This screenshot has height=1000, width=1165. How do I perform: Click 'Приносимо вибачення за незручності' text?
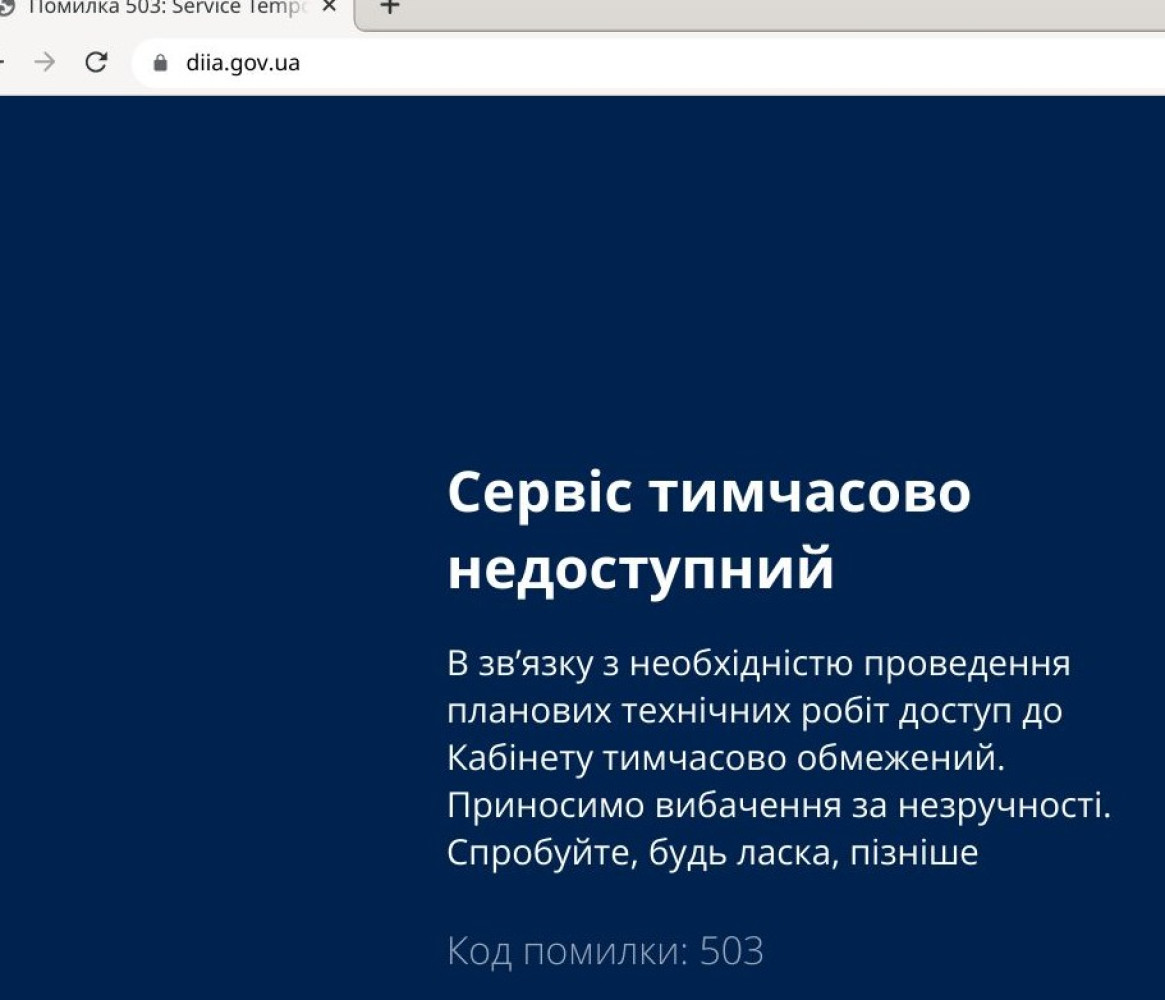[x=778, y=806]
